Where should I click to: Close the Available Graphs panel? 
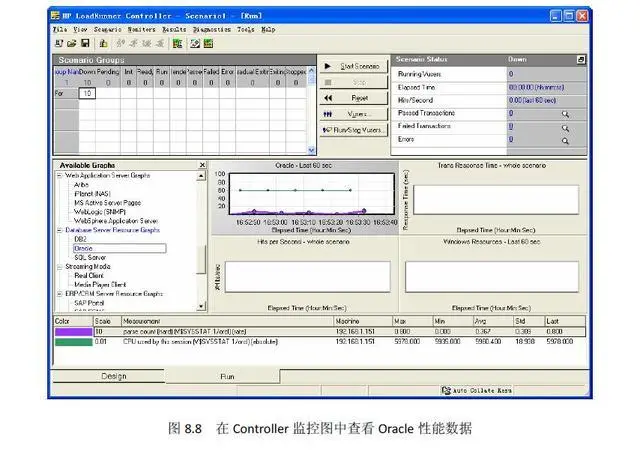click(202, 165)
